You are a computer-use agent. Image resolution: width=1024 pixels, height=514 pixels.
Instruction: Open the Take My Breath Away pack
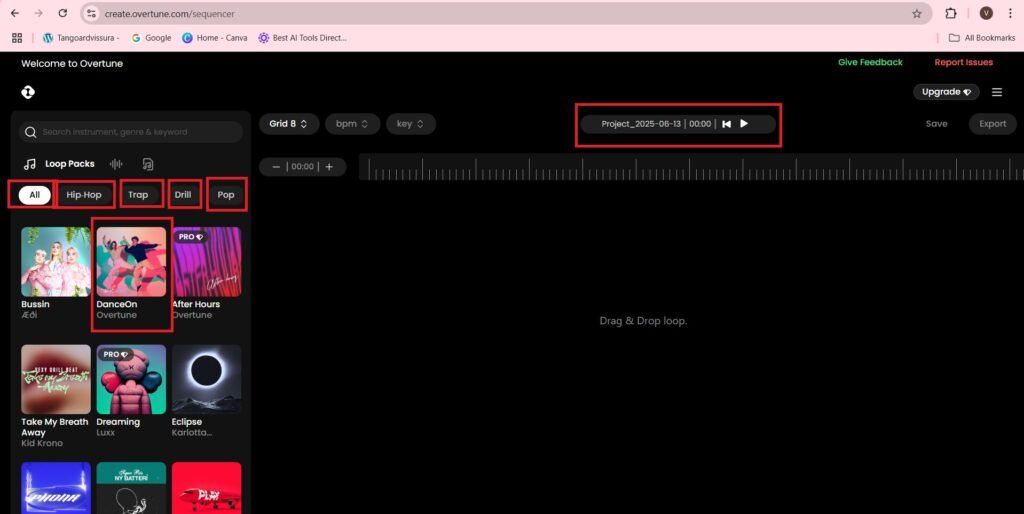pos(56,379)
